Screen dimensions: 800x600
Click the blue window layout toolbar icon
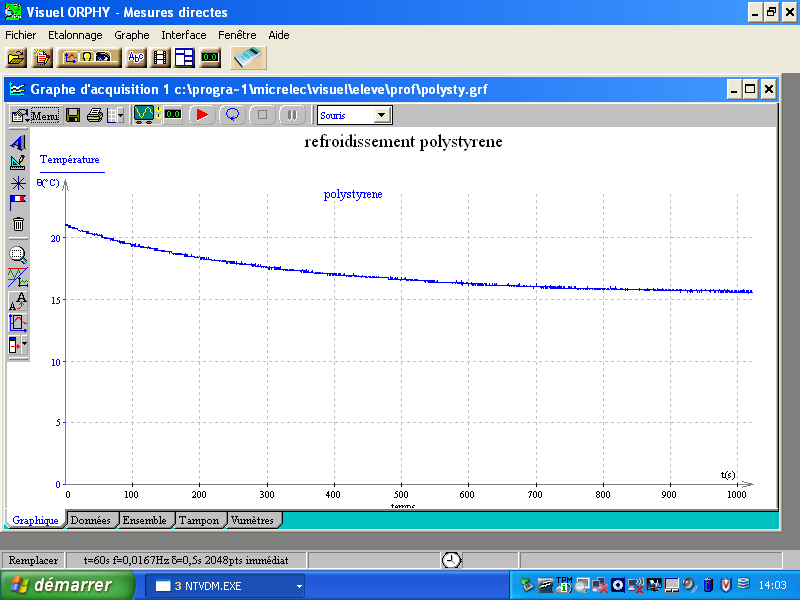tap(184, 58)
